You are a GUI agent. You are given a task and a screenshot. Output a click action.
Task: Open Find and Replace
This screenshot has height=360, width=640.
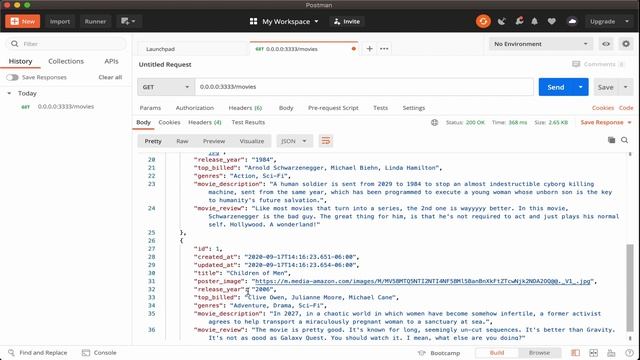tap(38, 353)
